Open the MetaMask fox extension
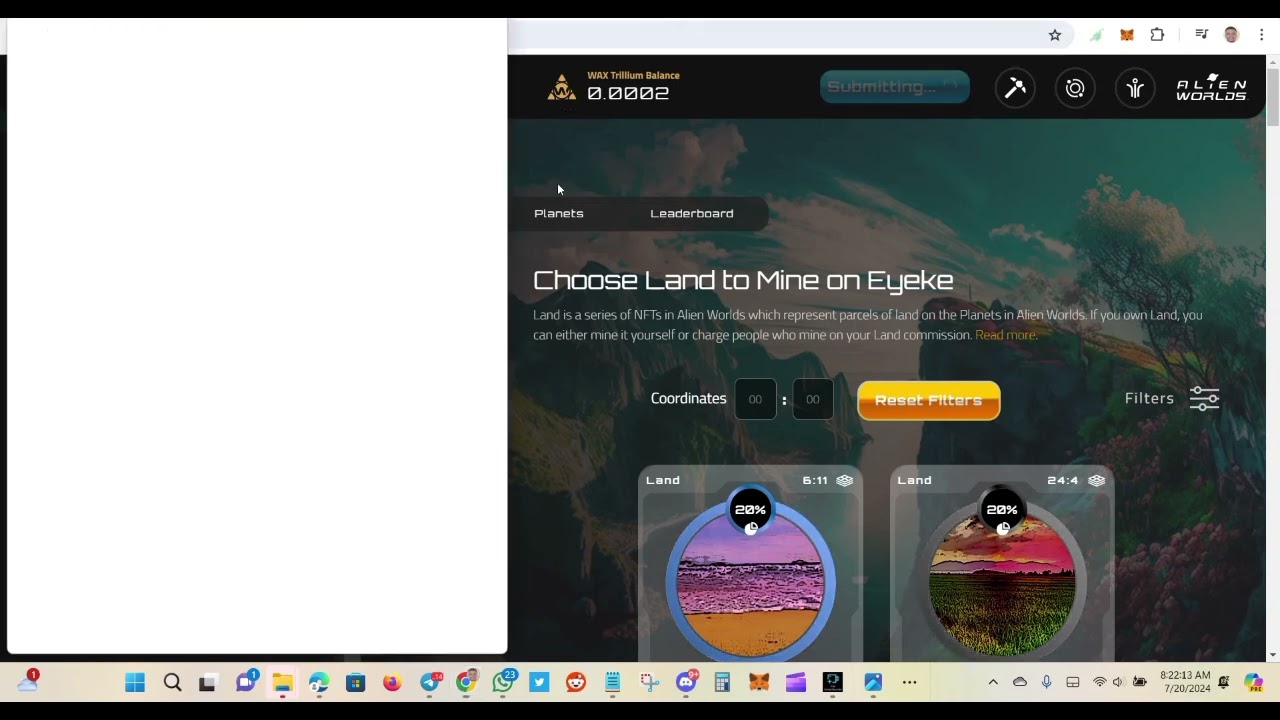The width and height of the screenshot is (1280, 720). [1127, 35]
